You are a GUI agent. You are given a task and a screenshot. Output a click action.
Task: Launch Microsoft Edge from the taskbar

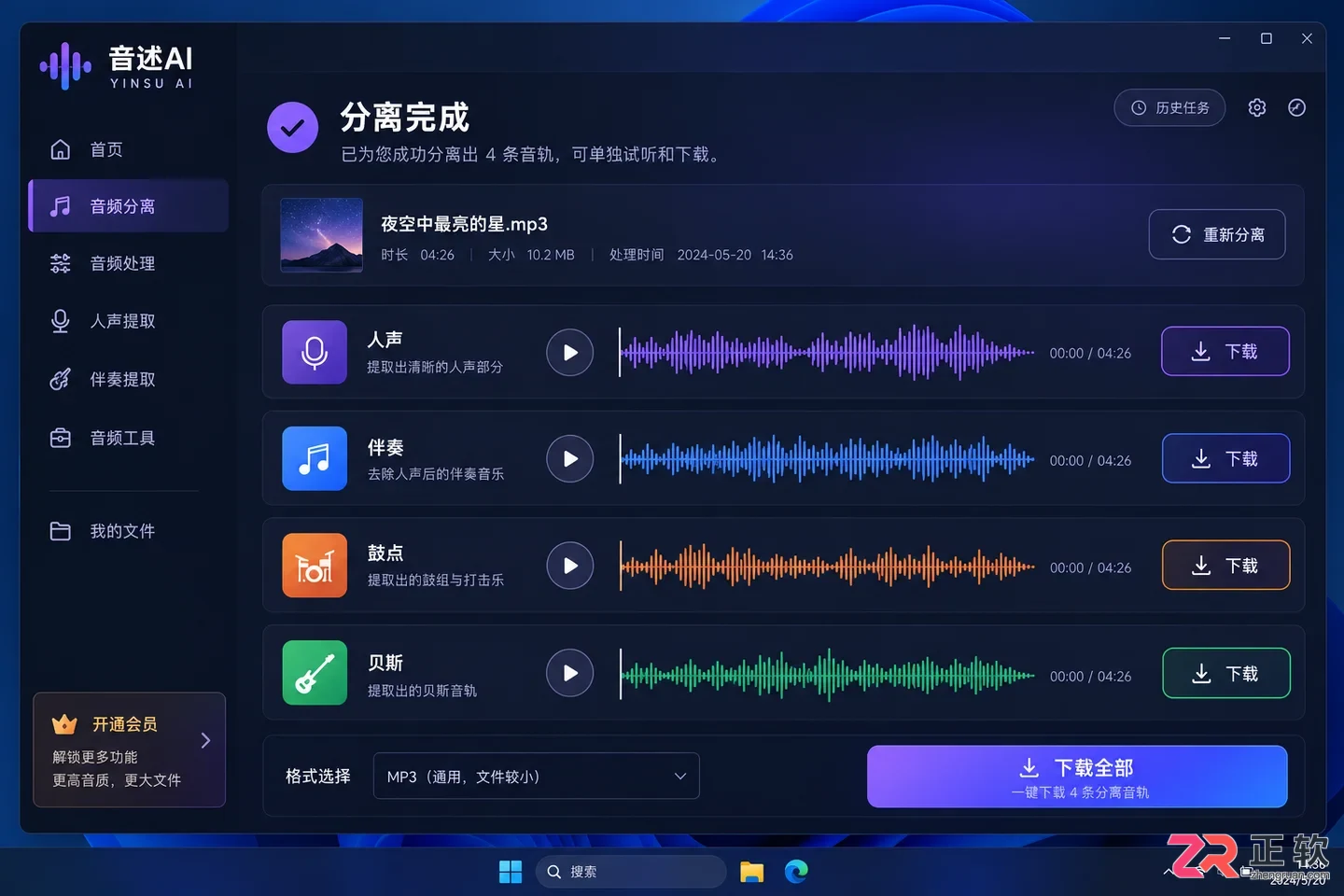796,872
